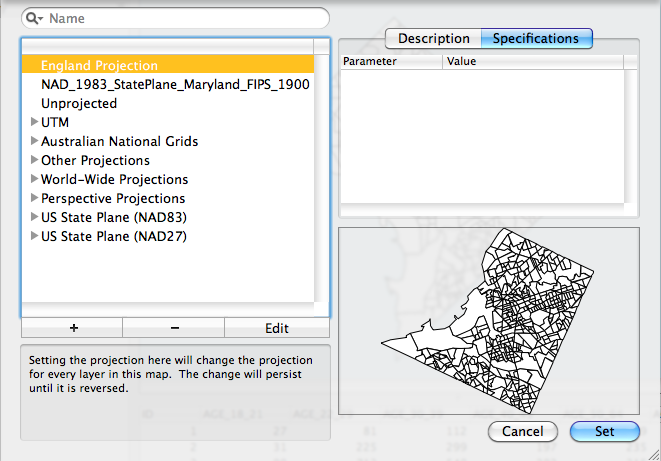Image resolution: width=661 pixels, height=461 pixels.
Task: Click the Set button
Action: tap(604, 432)
